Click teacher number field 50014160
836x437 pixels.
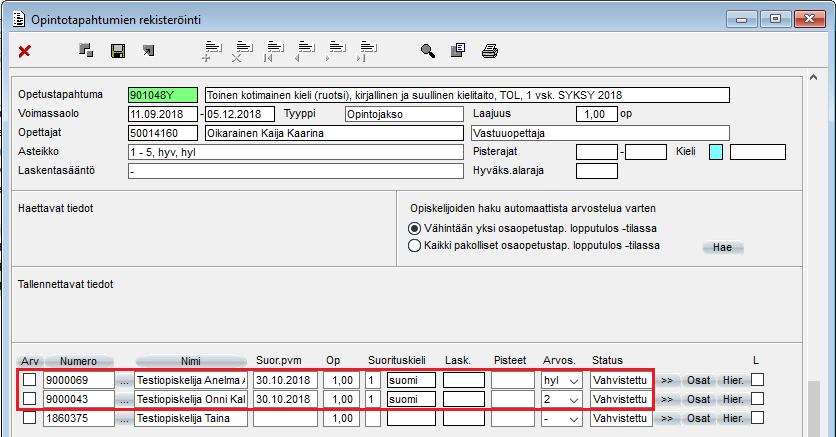click(x=163, y=133)
